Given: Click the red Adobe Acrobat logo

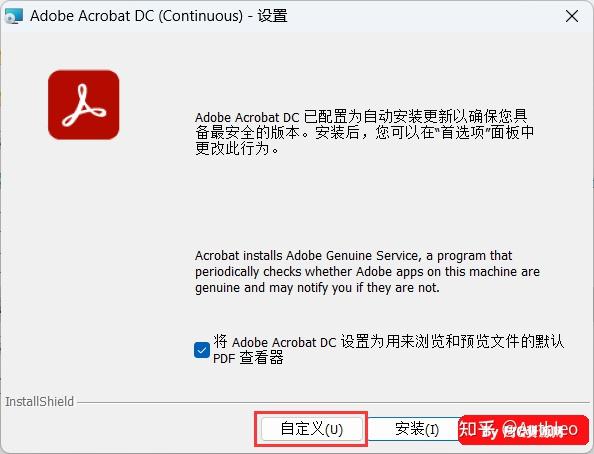Looking at the screenshot, I should coord(83,105).
